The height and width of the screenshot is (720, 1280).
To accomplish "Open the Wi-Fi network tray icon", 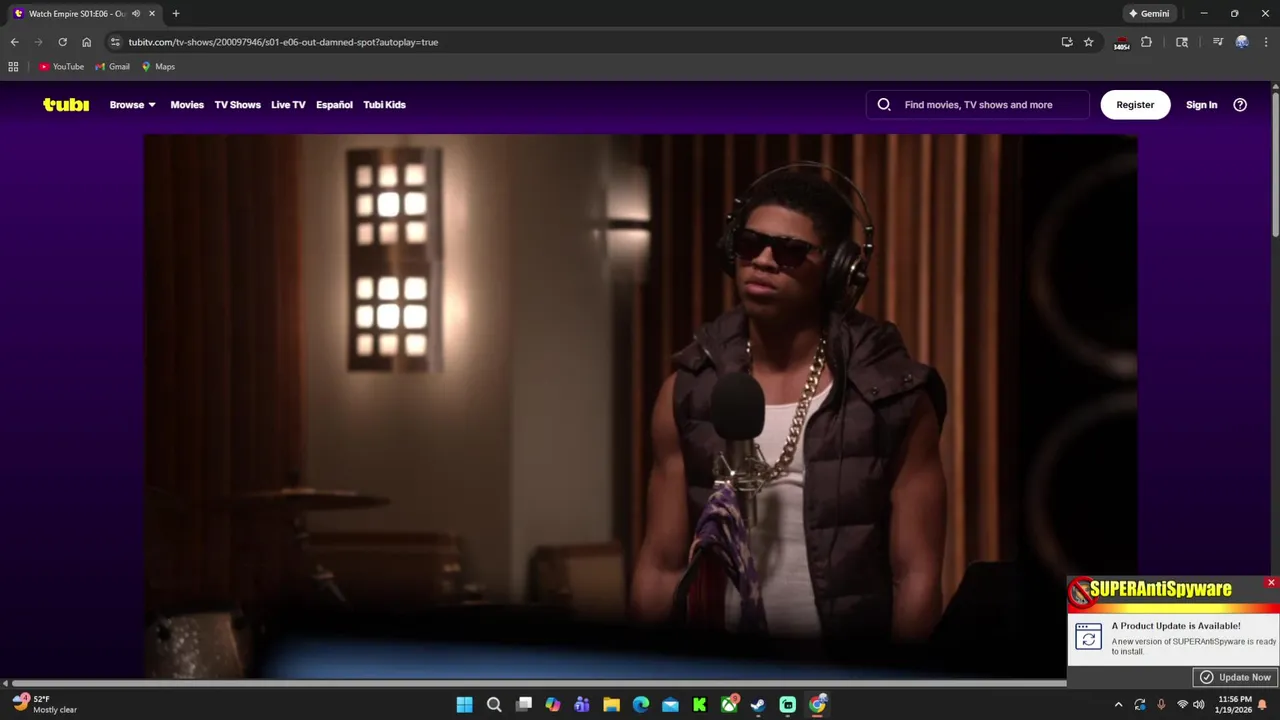I will (x=1182, y=705).
